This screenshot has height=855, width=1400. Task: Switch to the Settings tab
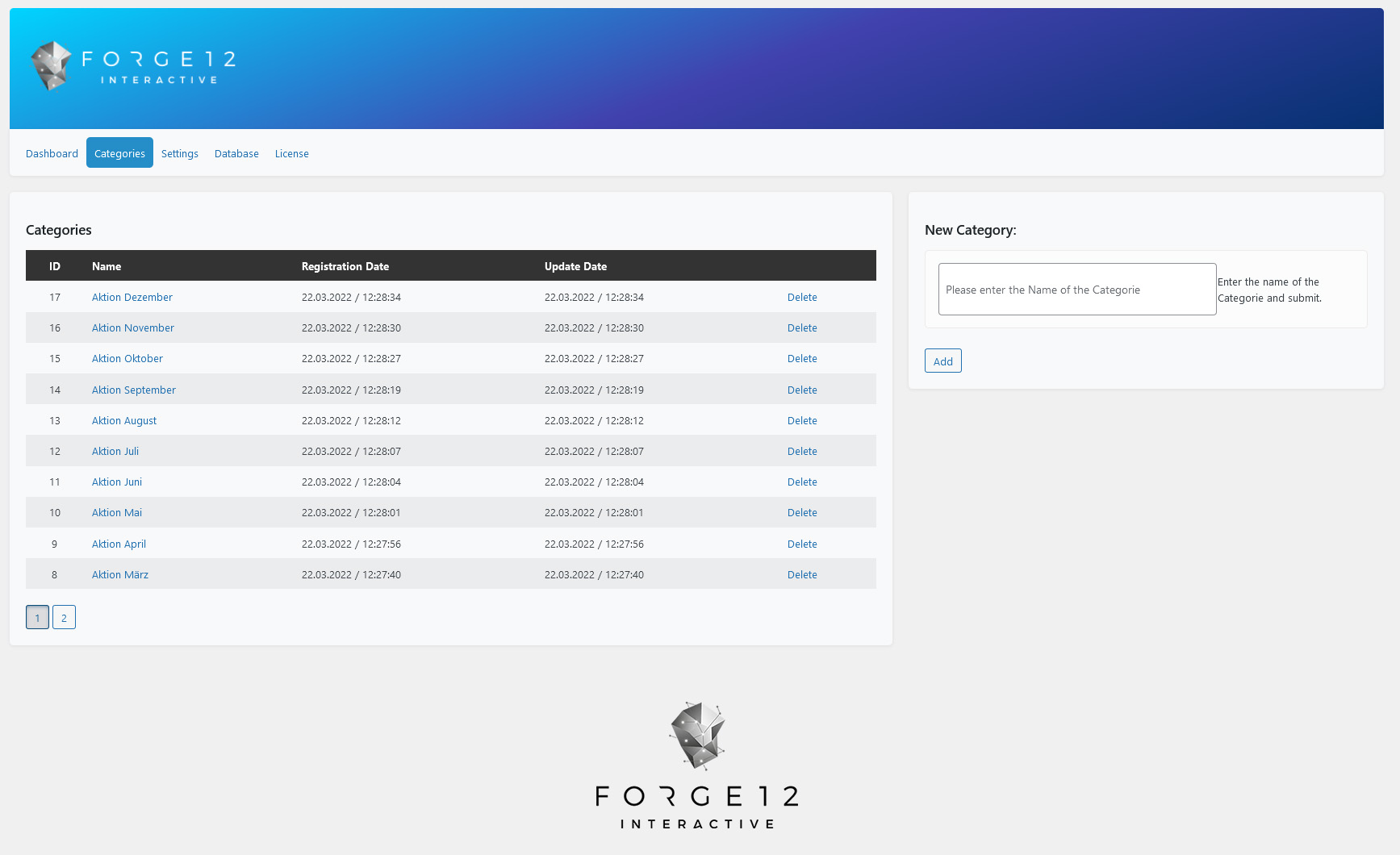(179, 153)
